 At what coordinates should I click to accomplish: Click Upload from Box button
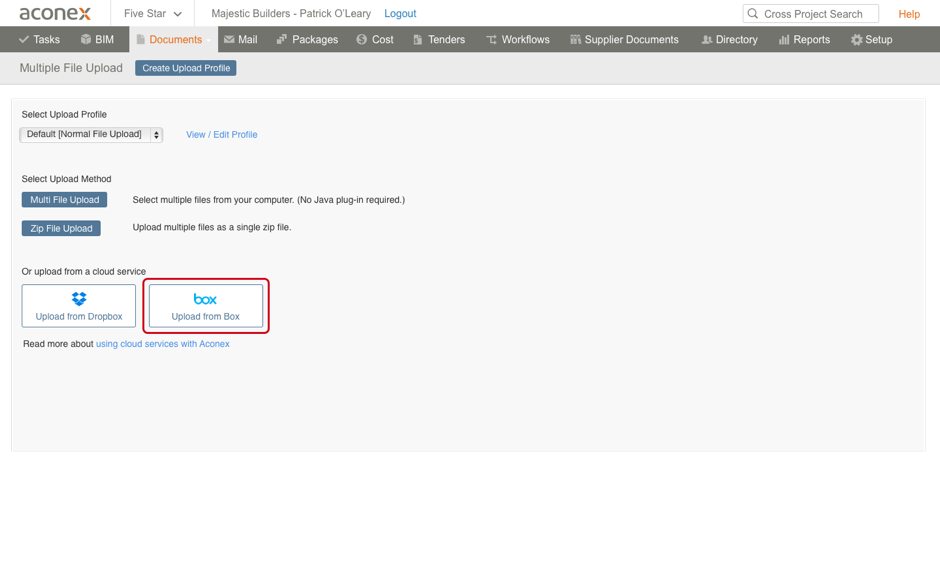click(x=206, y=306)
